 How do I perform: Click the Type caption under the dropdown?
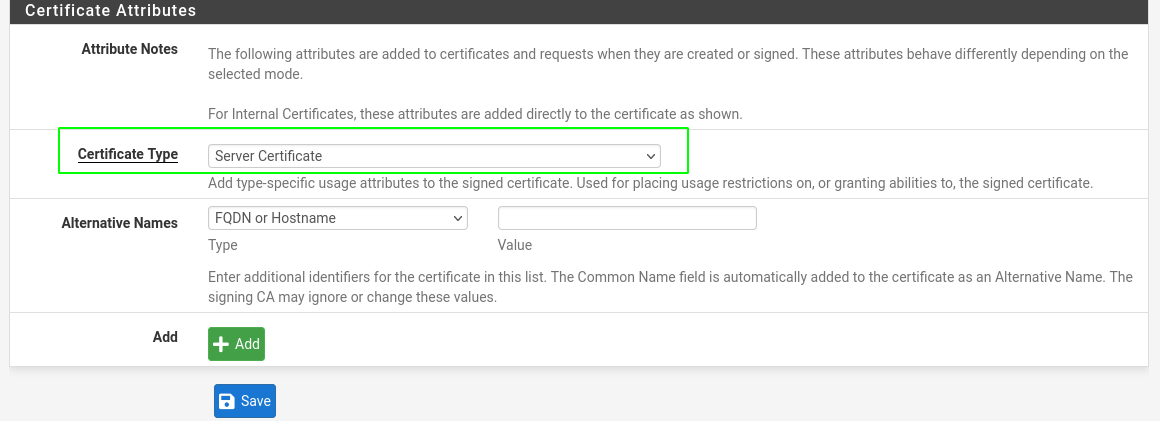point(223,245)
